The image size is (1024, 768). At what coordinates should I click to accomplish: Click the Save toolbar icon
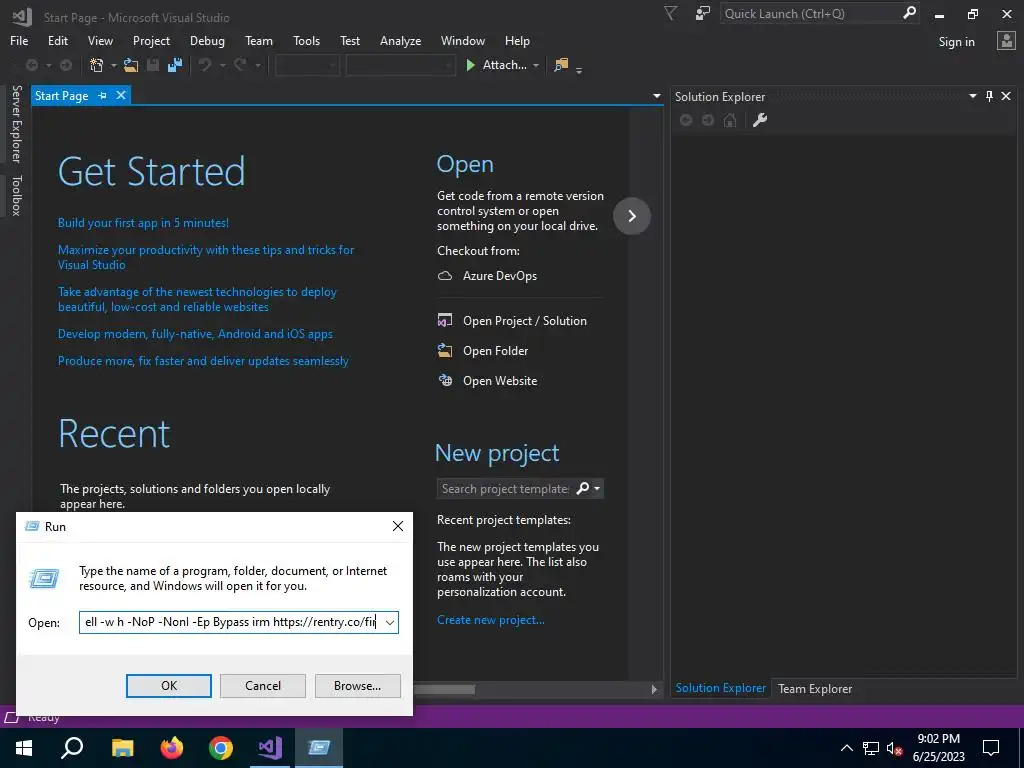tap(153, 65)
